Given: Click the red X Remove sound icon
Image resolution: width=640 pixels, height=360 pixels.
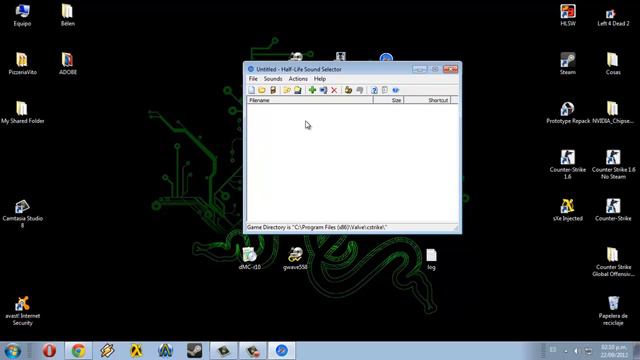Looking at the screenshot, I should 334,90.
